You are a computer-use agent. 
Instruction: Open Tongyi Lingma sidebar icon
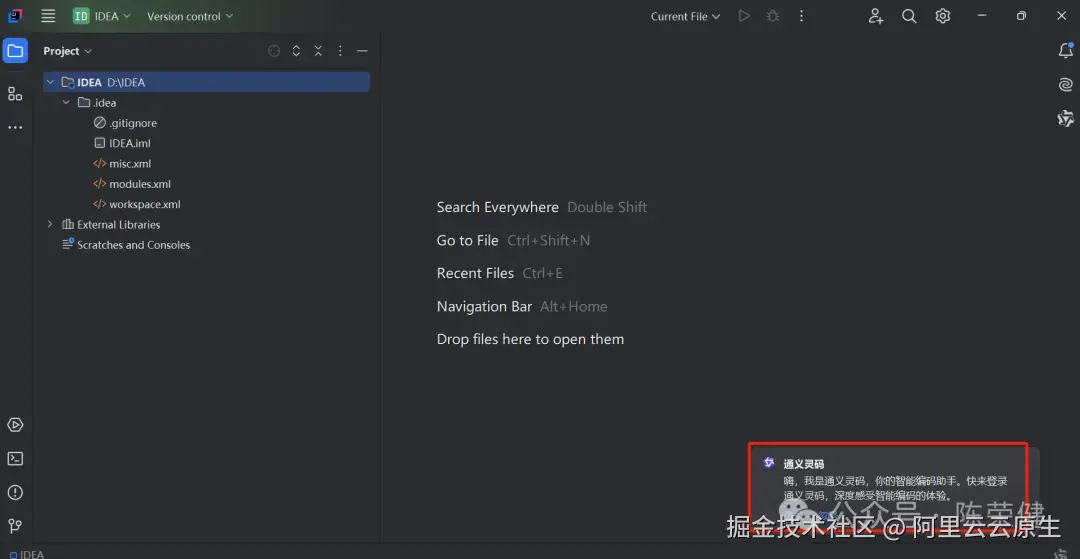point(1066,118)
